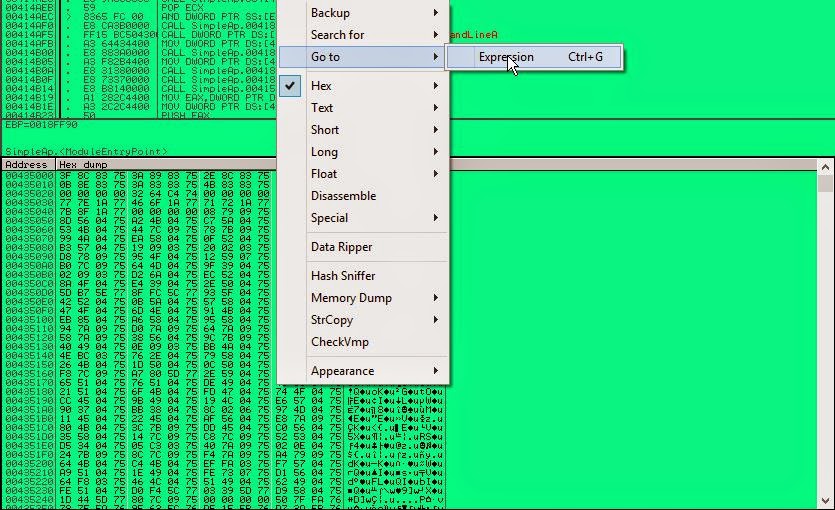Select dump row at address 00435100
Screen dimensions: 835x510
tap(138, 320)
